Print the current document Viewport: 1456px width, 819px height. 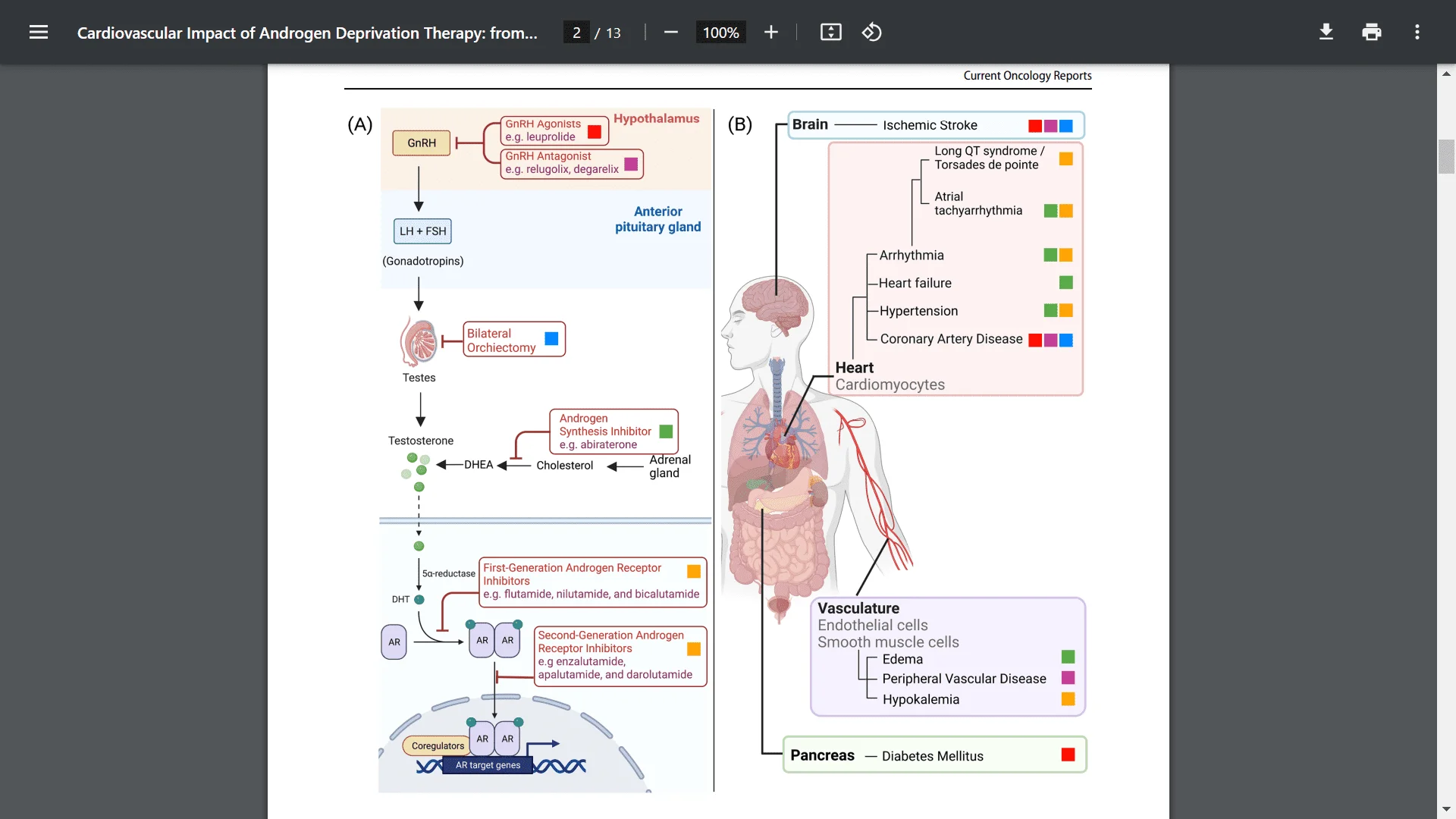1372,32
